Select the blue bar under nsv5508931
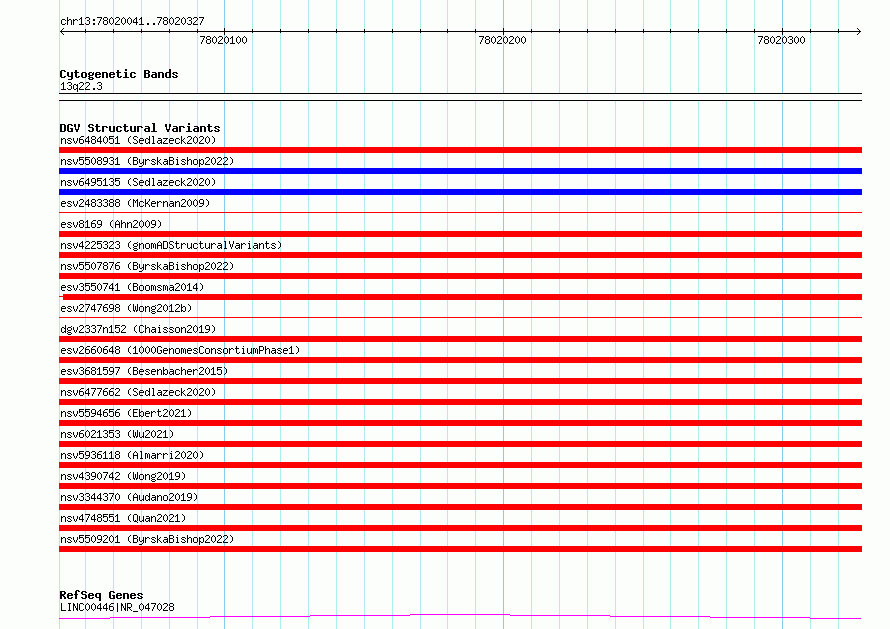This screenshot has width=890, height=629. (x=460, y=171)
